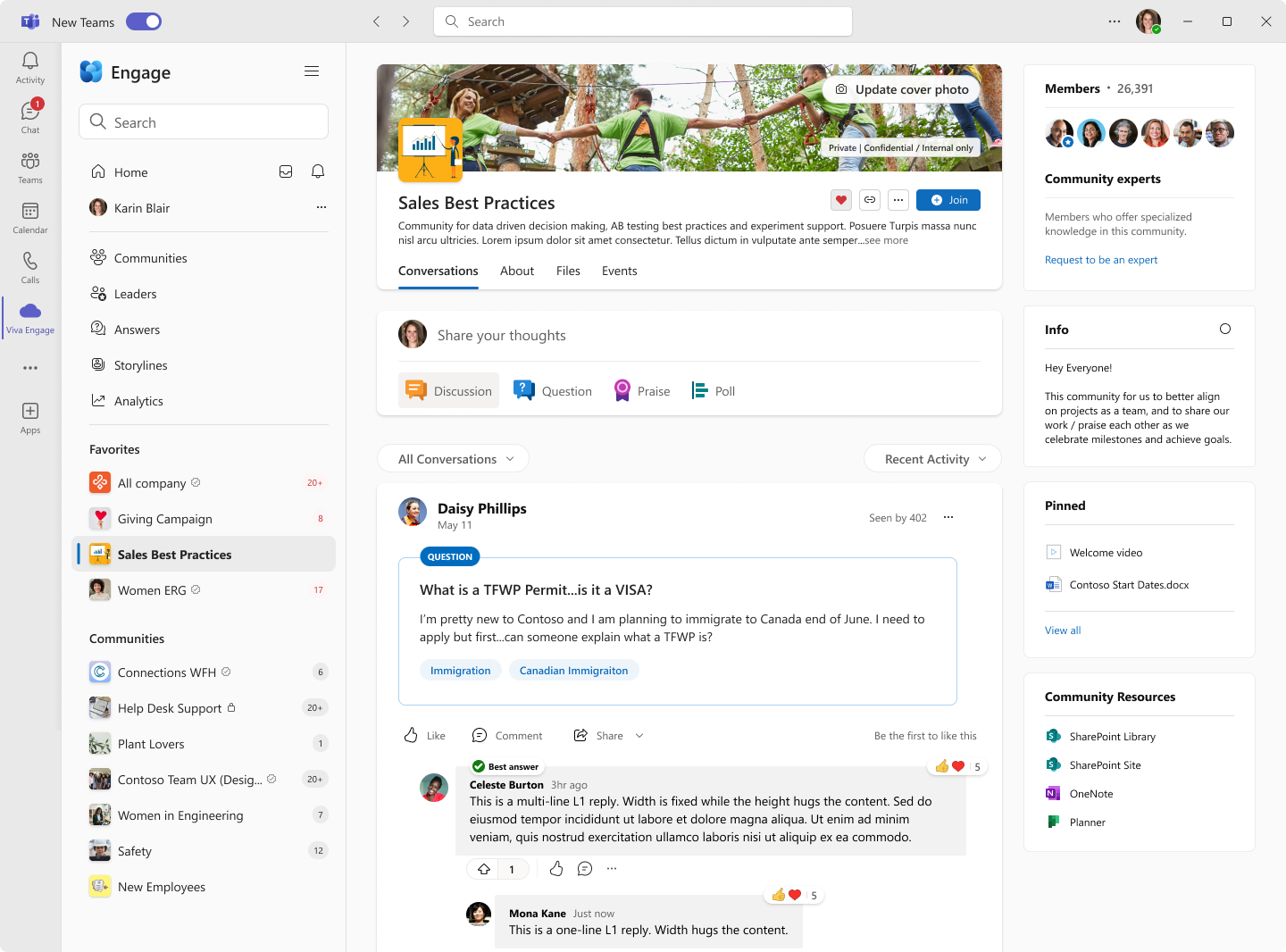The width and height of the screenshot is (1286, 952).
Task: Open more options next to Karin Blair
Action: [x=321, y=207]
